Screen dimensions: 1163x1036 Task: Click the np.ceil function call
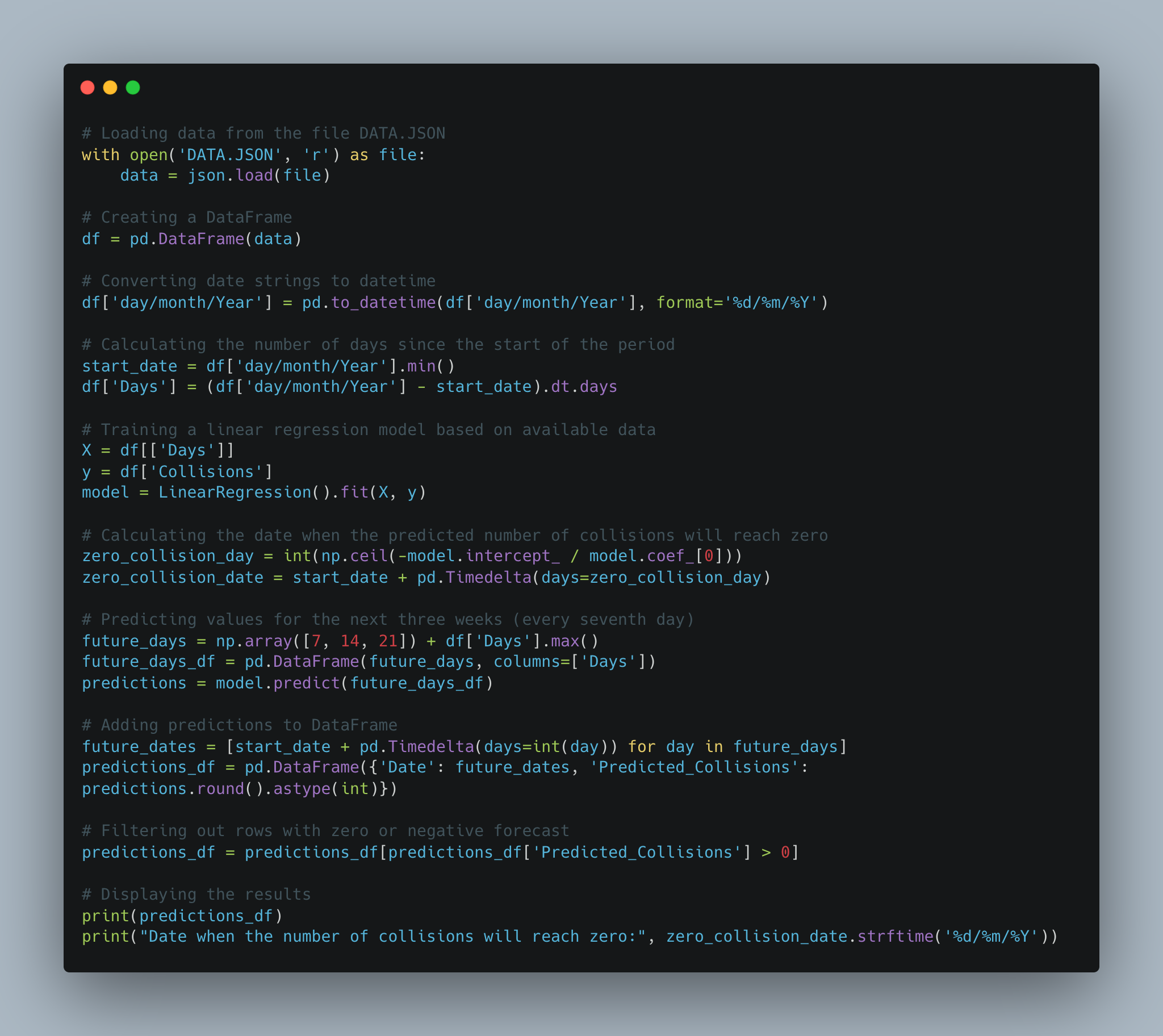(x=354, y=556)
